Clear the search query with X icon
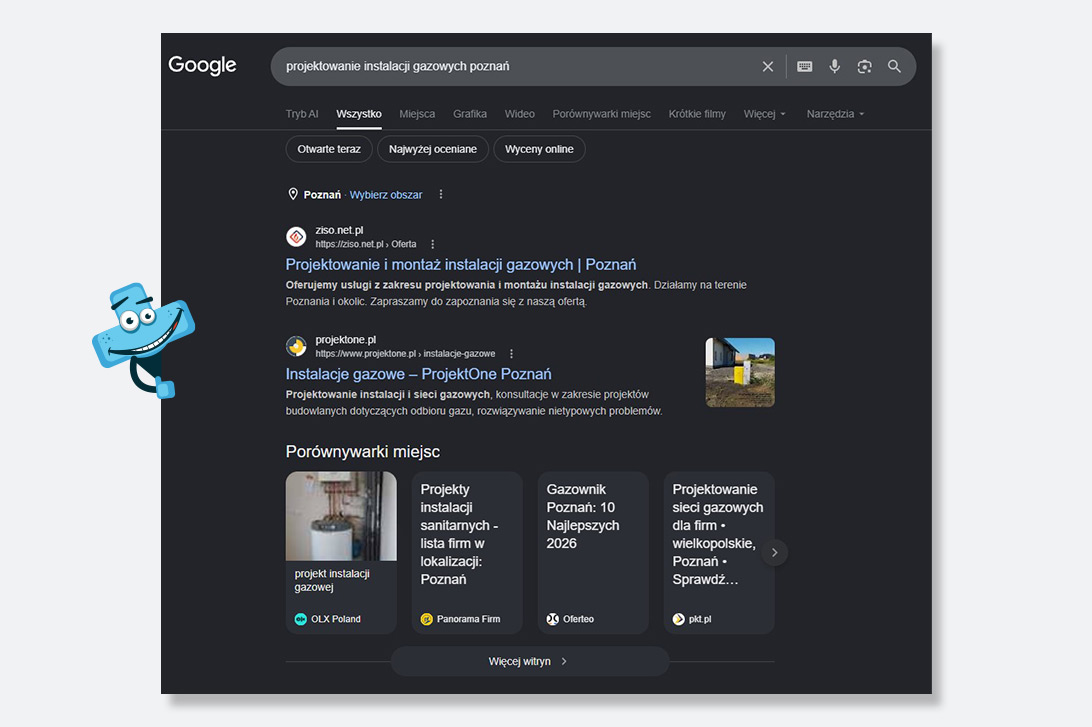 [x=767, y=66]
